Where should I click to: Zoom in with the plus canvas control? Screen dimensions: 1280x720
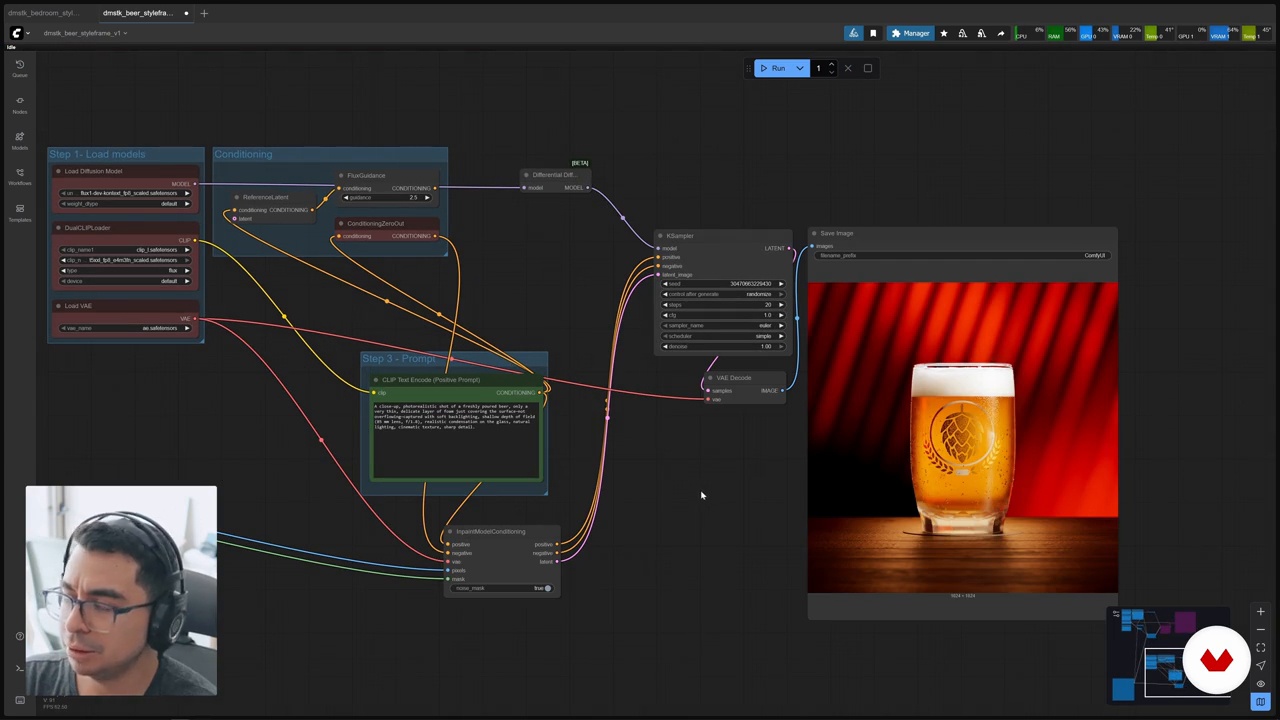[x=1260, y=612]
